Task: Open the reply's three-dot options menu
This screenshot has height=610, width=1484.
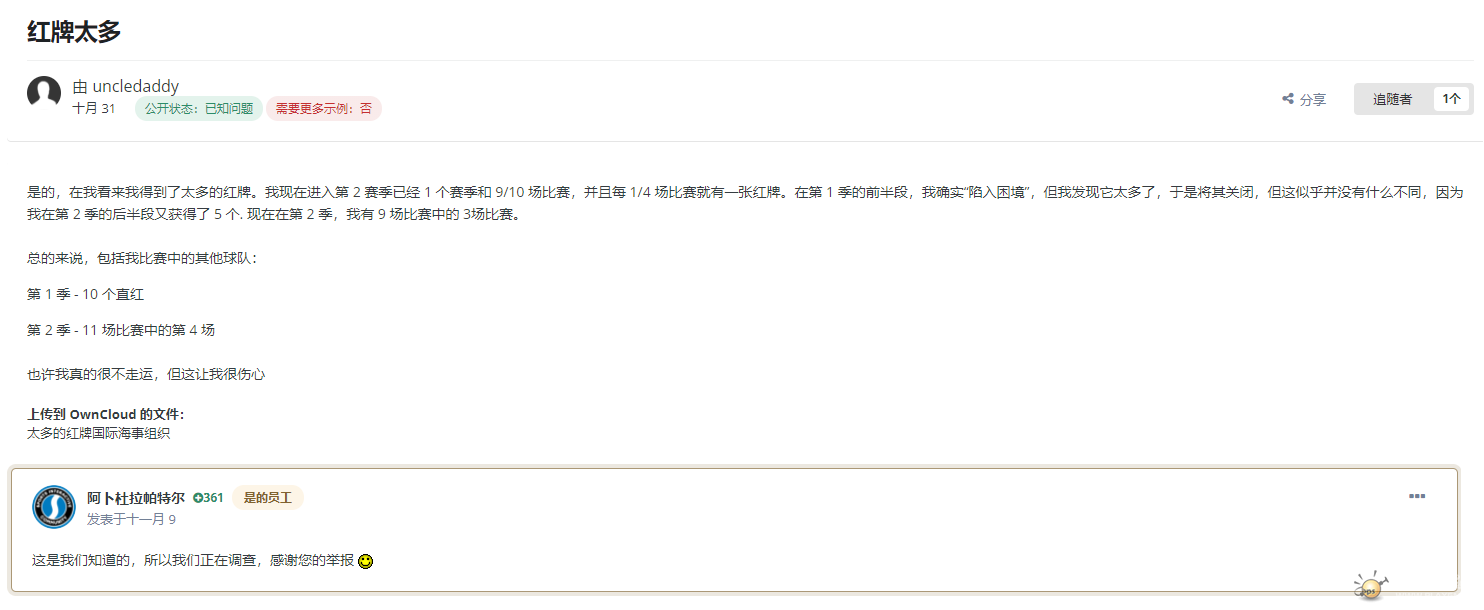Action: [1417, 496]
